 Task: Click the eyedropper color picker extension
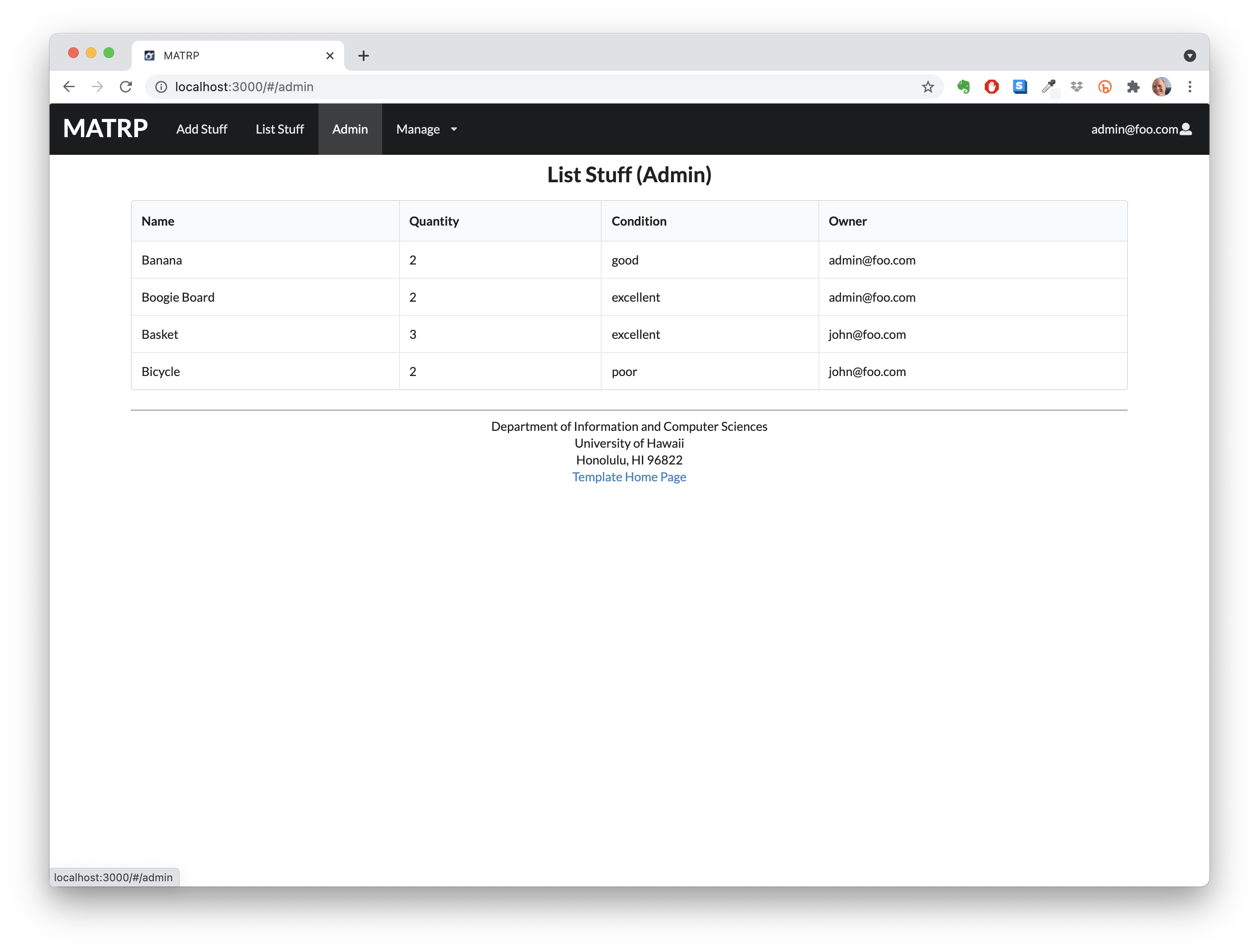[x=1048, y=87]
